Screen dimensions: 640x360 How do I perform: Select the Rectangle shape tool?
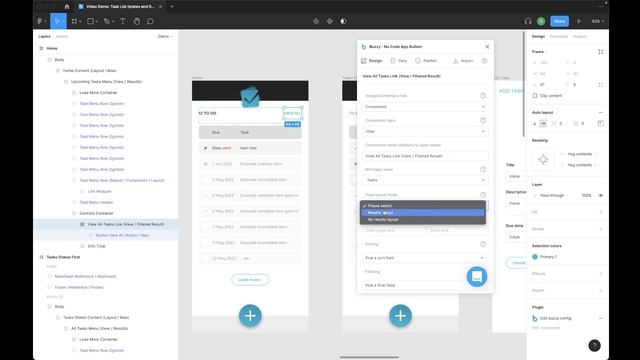click(91, 21)
